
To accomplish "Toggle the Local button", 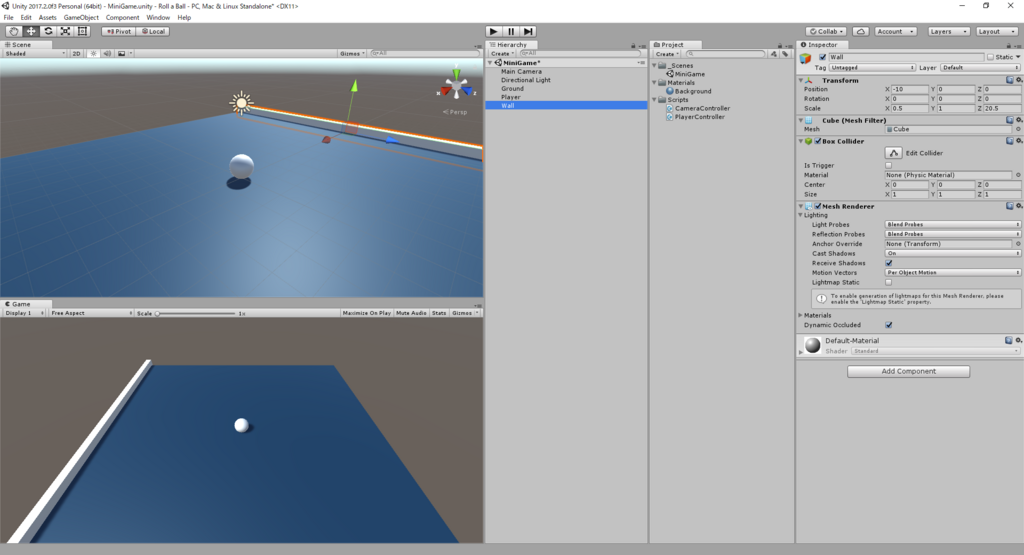I will 153,31.
